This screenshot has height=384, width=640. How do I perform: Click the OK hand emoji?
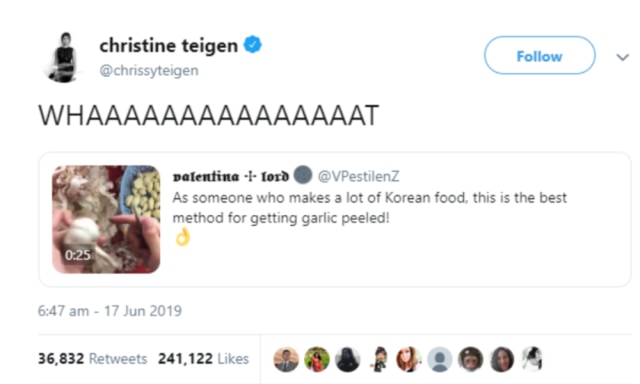[x=182, y=237]
